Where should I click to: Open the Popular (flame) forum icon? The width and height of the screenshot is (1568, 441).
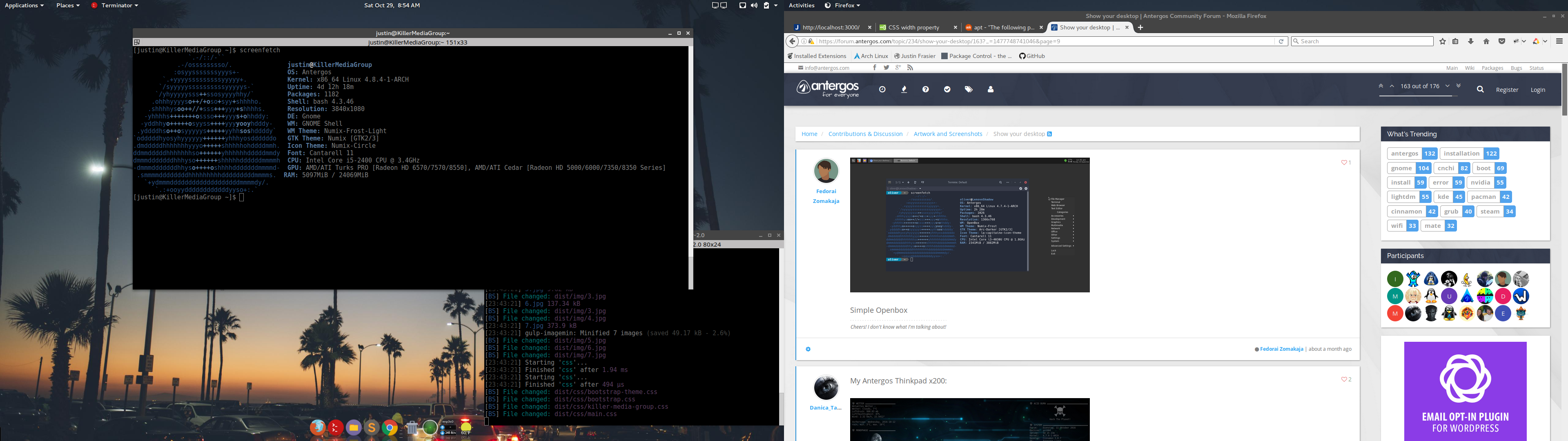click(904, 89)
